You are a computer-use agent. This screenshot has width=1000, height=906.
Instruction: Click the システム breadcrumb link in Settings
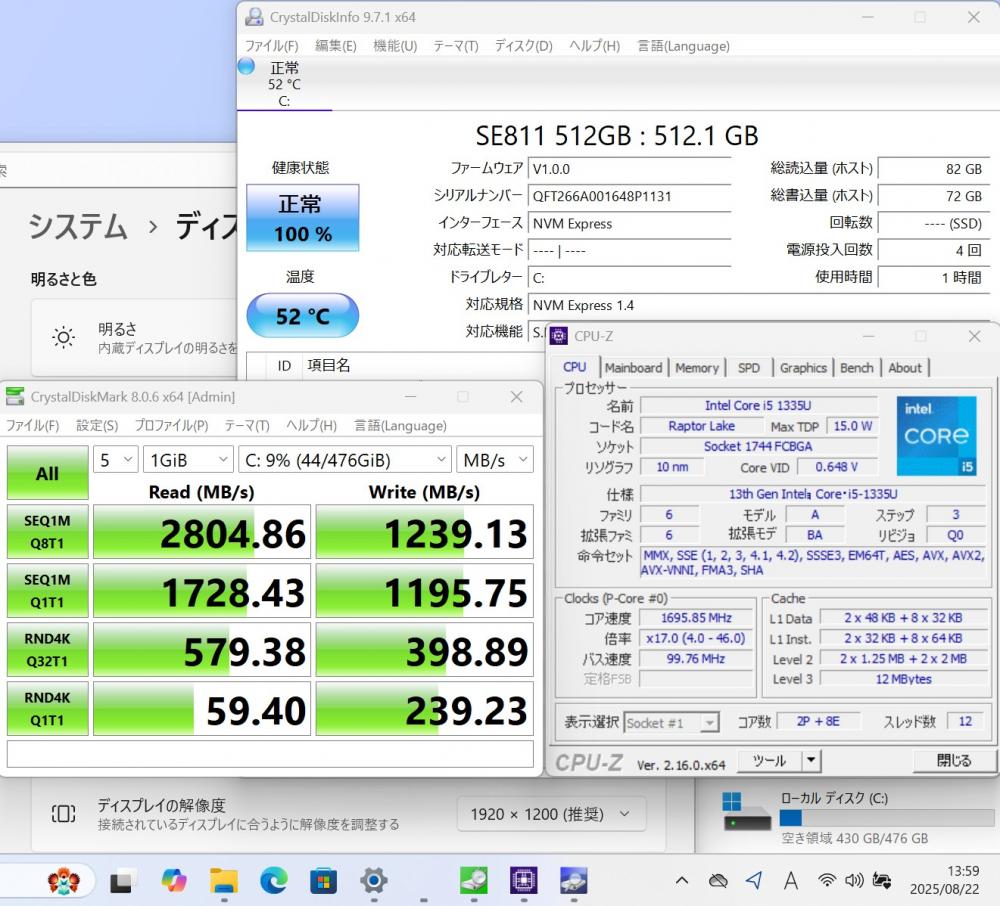pyautogui.click(x=78, y=226)
